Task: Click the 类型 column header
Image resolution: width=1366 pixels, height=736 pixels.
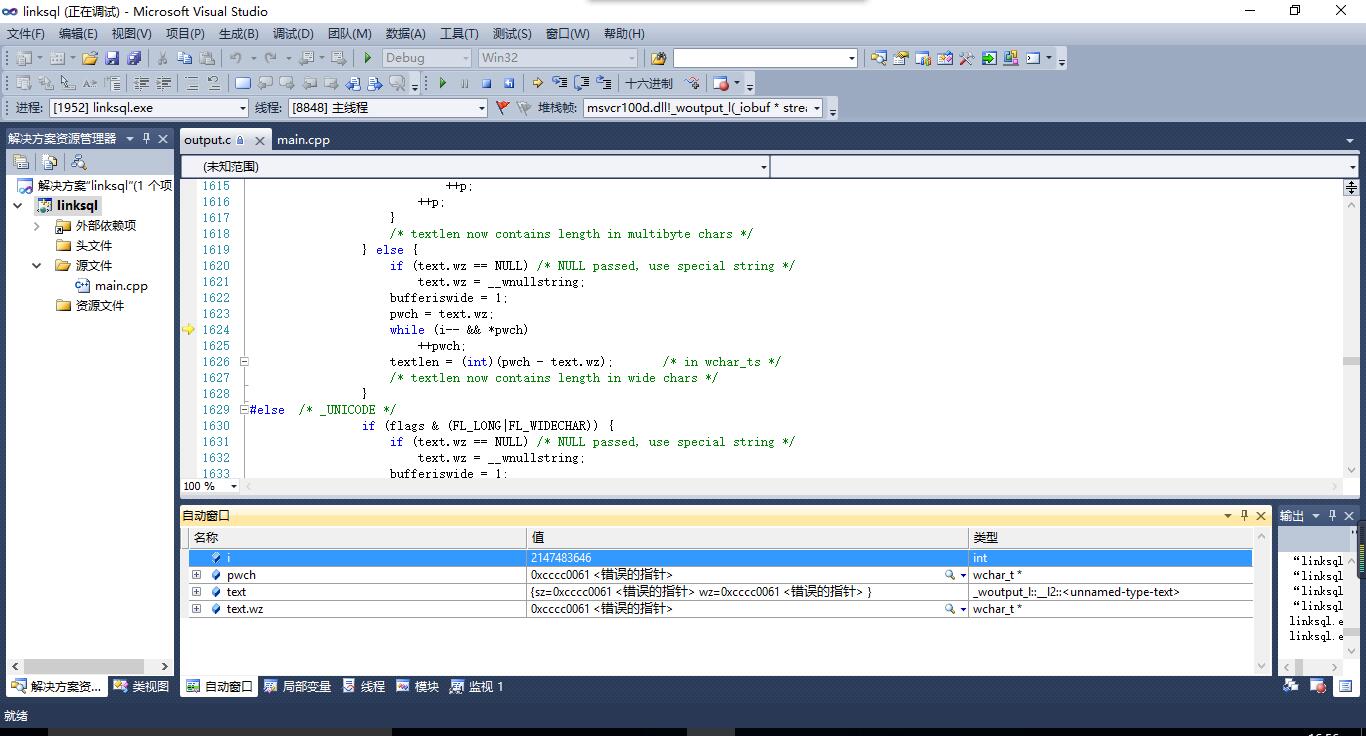Action: coord(1110,538)
